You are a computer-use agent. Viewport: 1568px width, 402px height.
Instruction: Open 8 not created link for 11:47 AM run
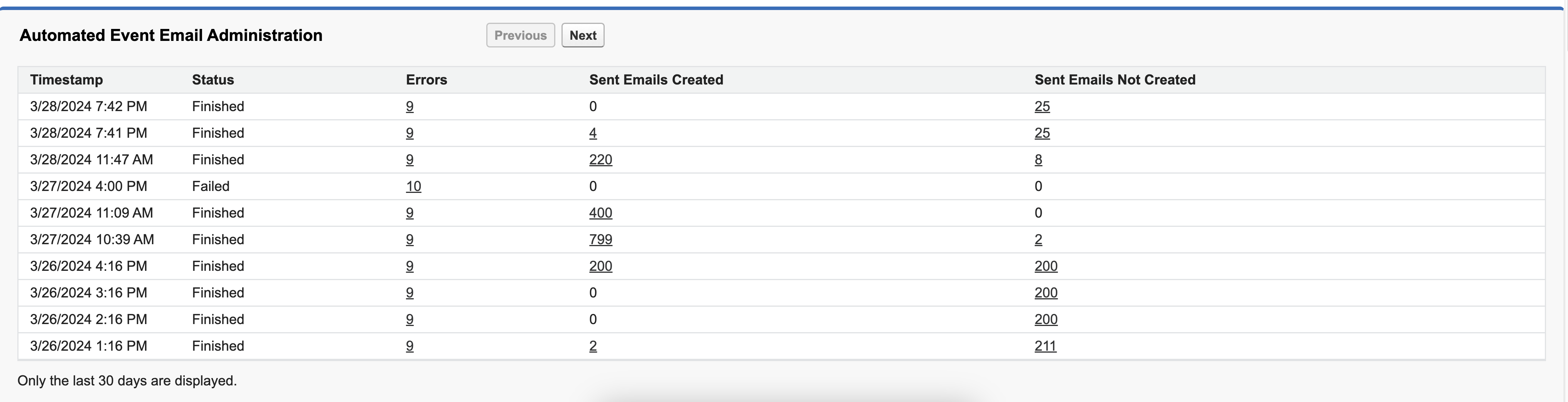1038,160
